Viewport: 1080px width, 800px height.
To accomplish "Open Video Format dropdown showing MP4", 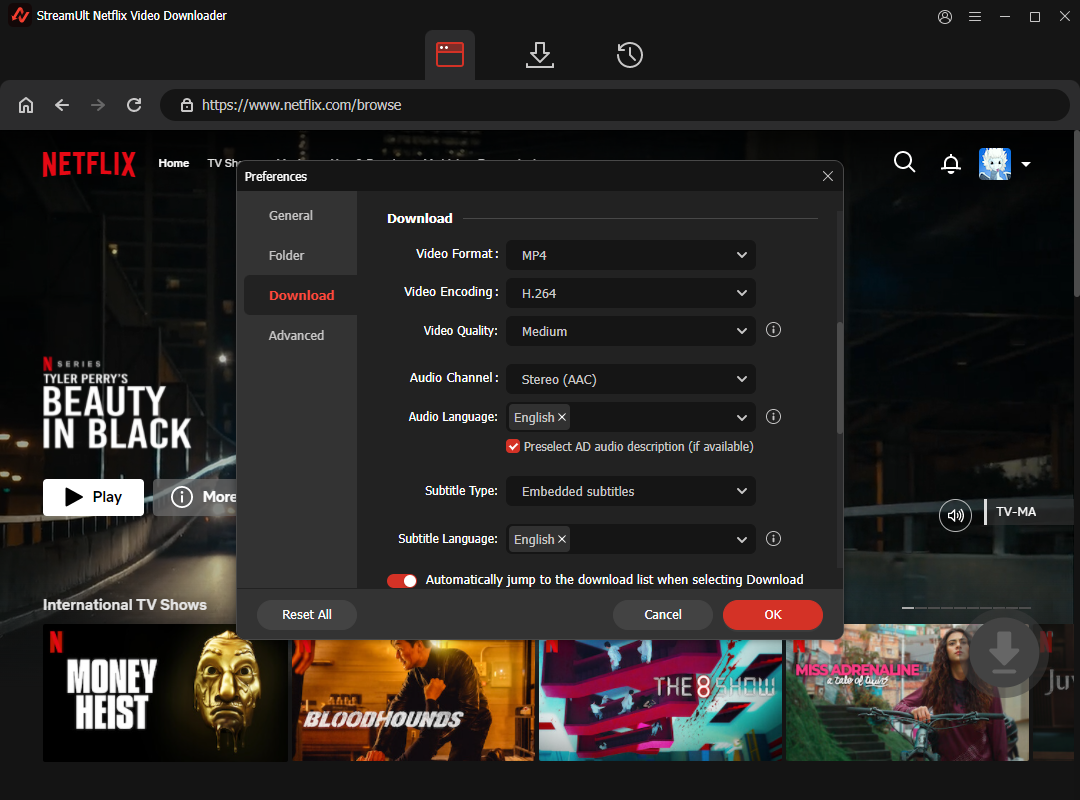I will coord(631,255).
